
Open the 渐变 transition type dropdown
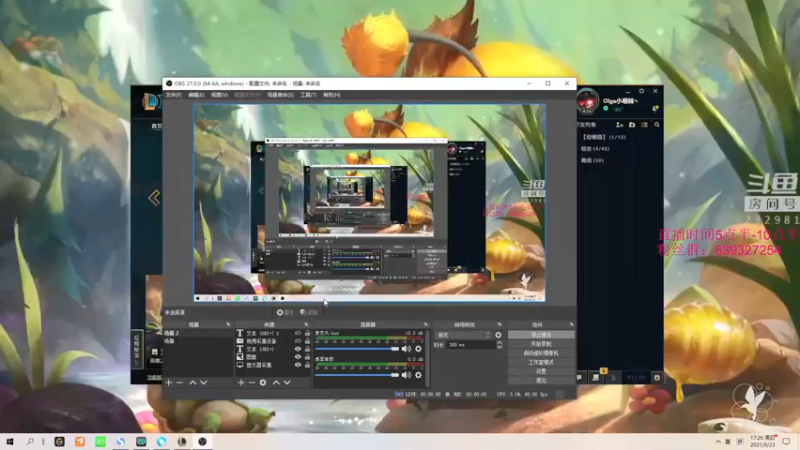pyautogui.click(x=464, y=335)
